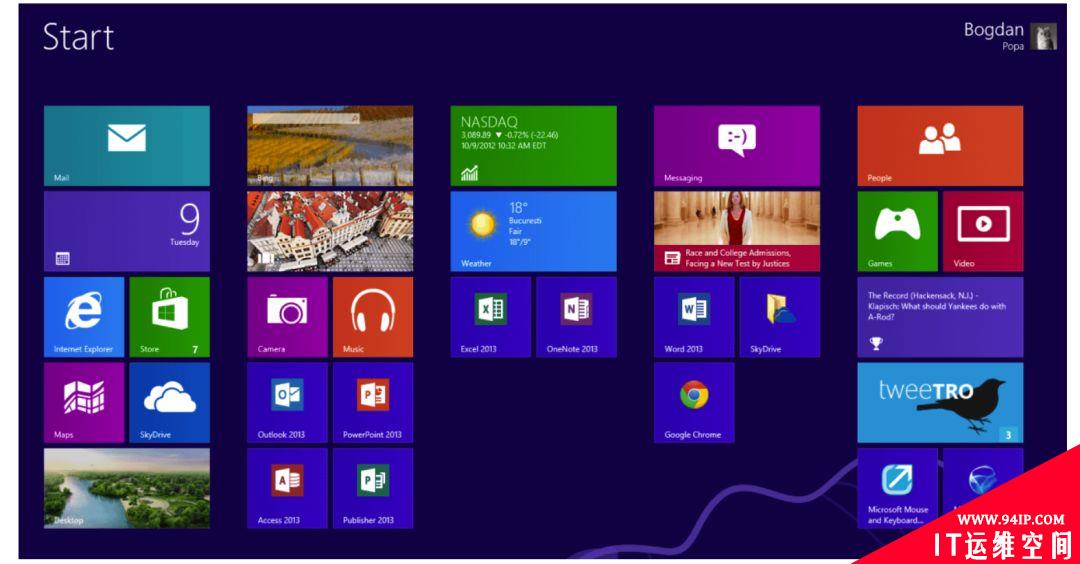
Task: Open the Video tile
Action: (983, 231)
